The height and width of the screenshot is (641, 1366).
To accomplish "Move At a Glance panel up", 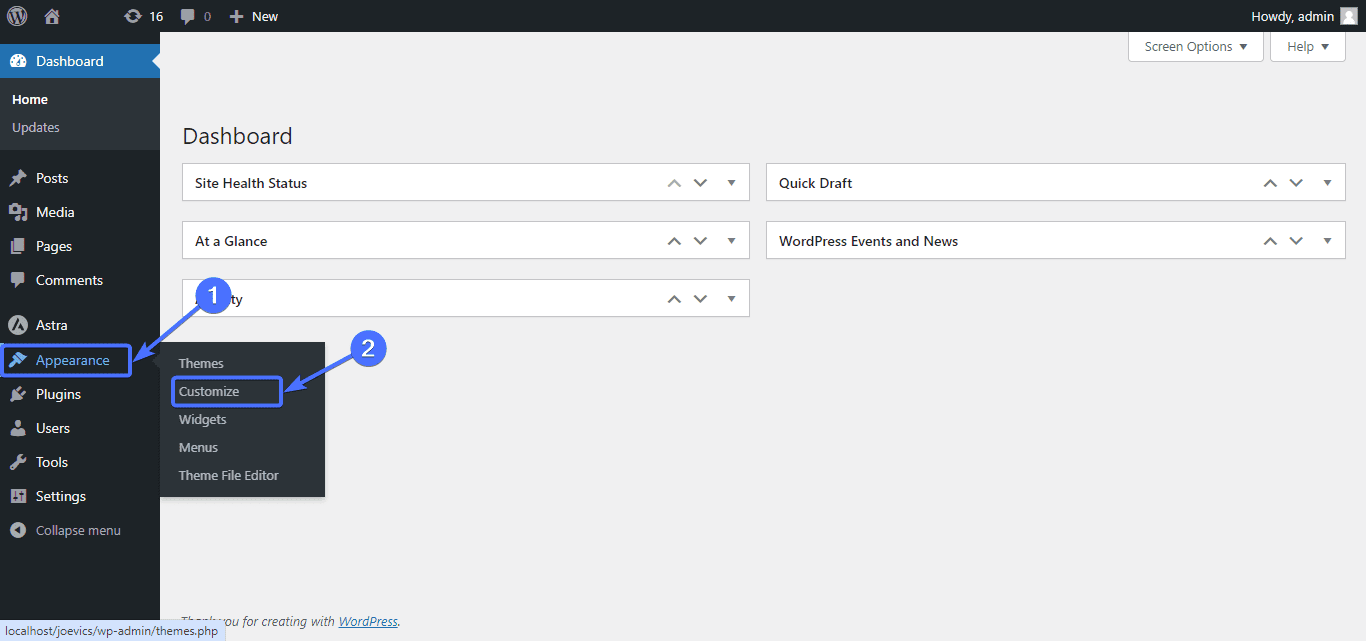I will click(x=674, y=241).
